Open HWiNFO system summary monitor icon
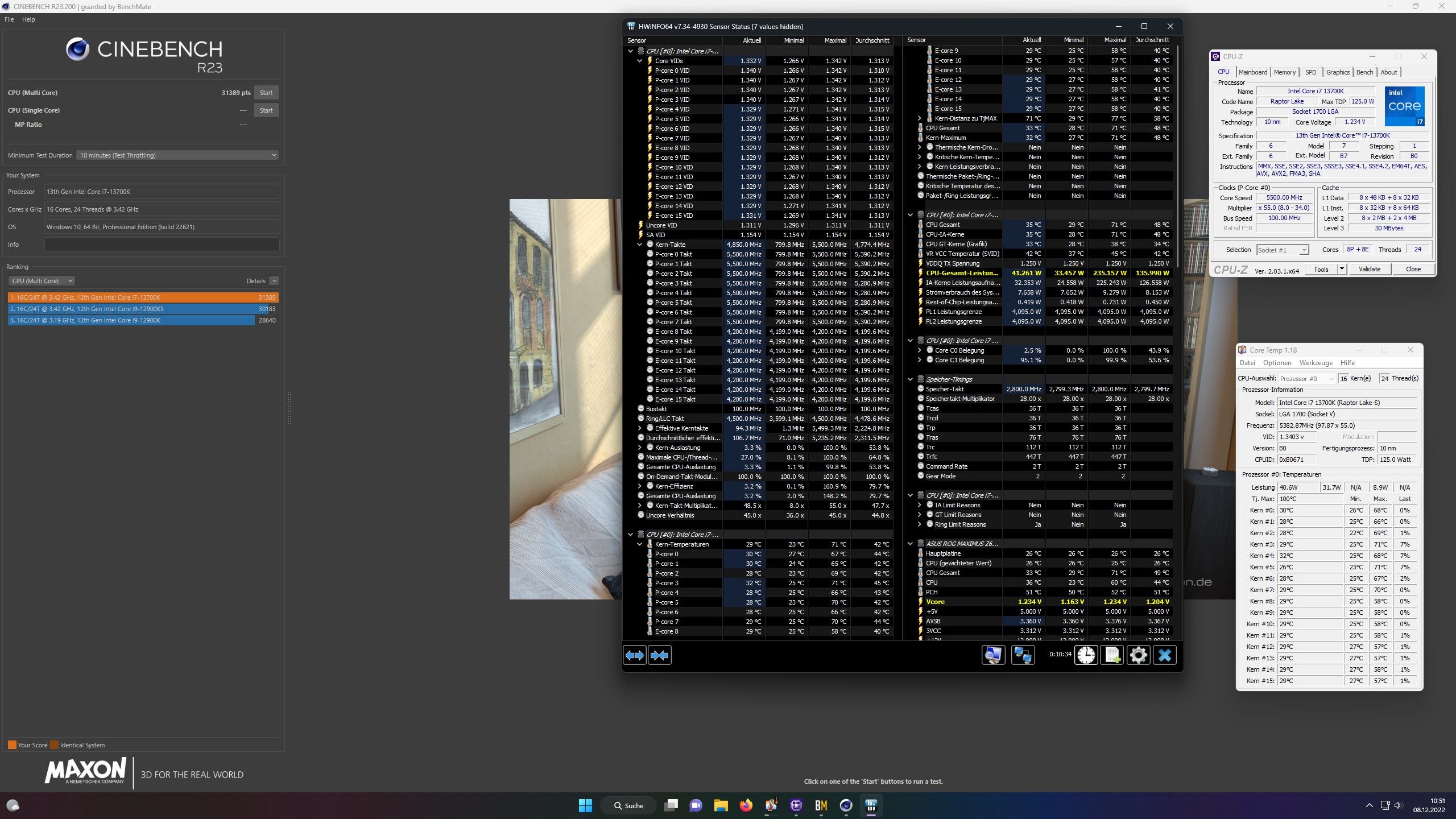This screenshot has width=1456, height=819. [x=993, y=655]
